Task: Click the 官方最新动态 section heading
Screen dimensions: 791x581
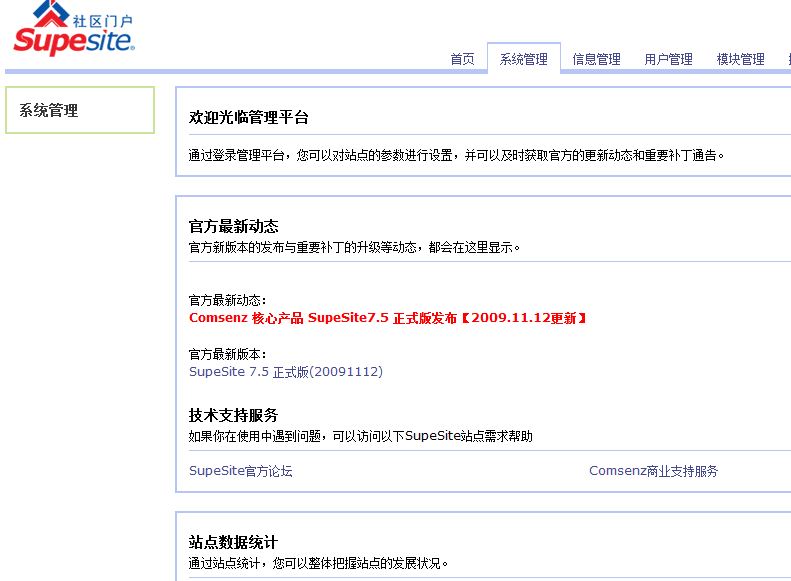Action: [234, 226]
